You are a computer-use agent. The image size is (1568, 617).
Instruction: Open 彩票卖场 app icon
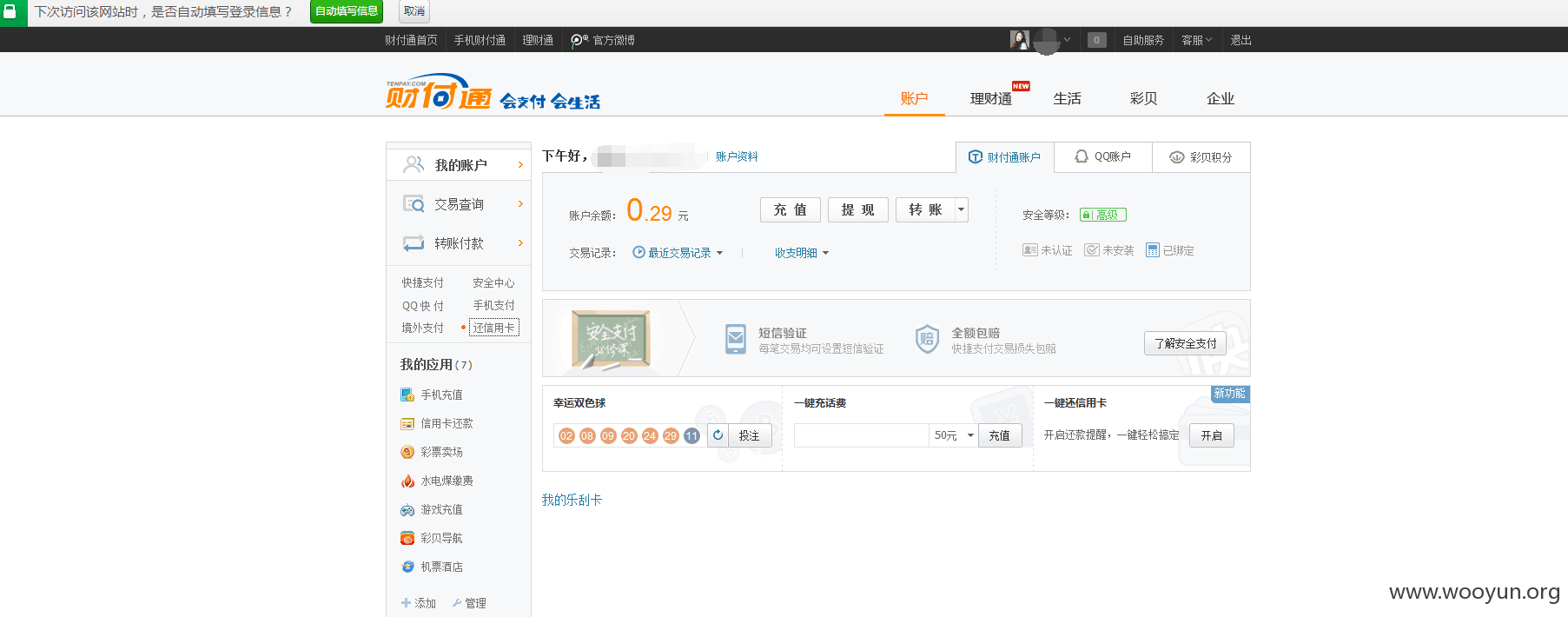pyautogui.click(x=407, y=452)
